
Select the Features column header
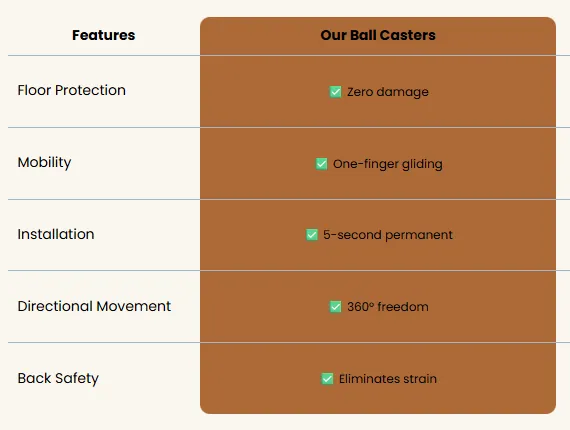coord(104,35)
